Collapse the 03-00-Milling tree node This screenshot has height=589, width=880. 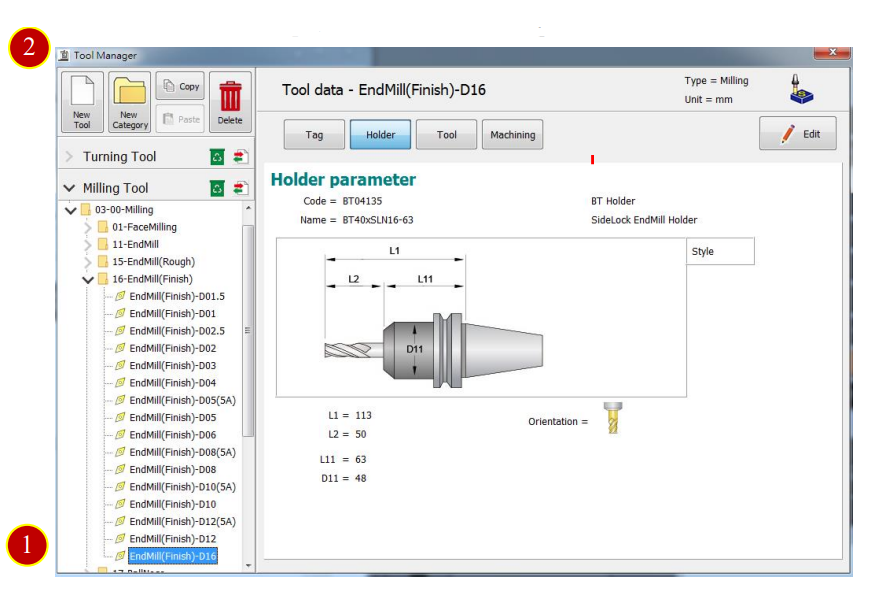[71, 211]
